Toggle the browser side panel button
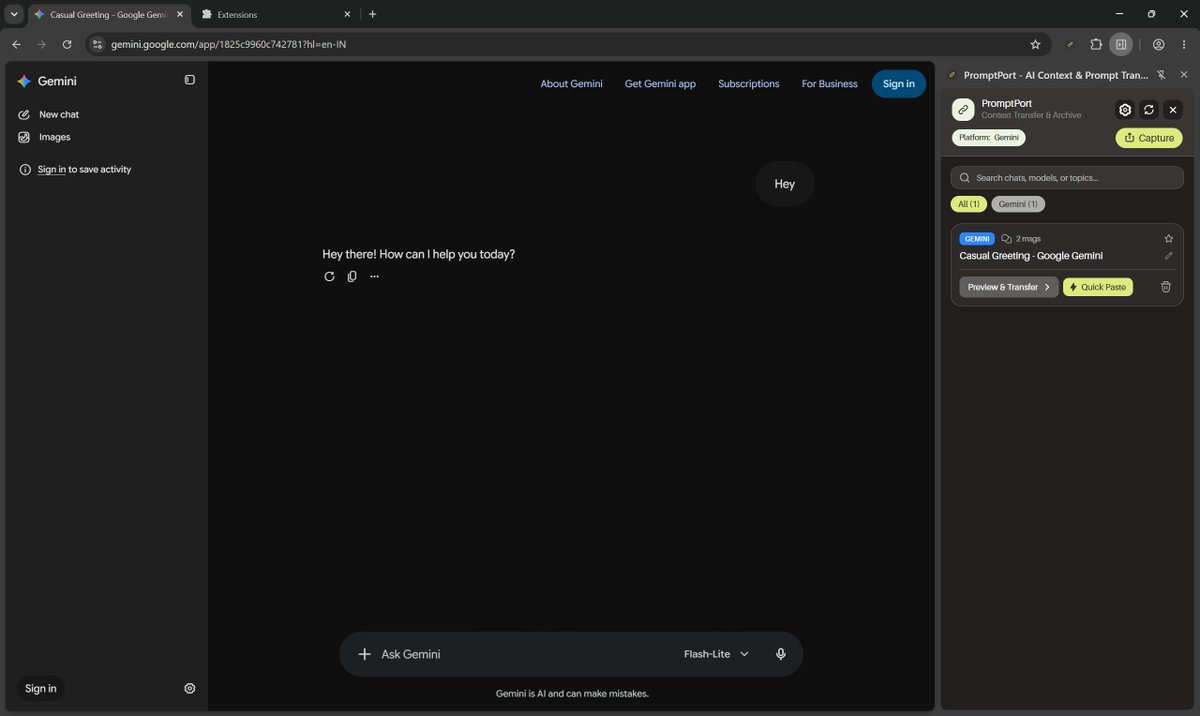1200x716 pixels. click(1121, 44)
